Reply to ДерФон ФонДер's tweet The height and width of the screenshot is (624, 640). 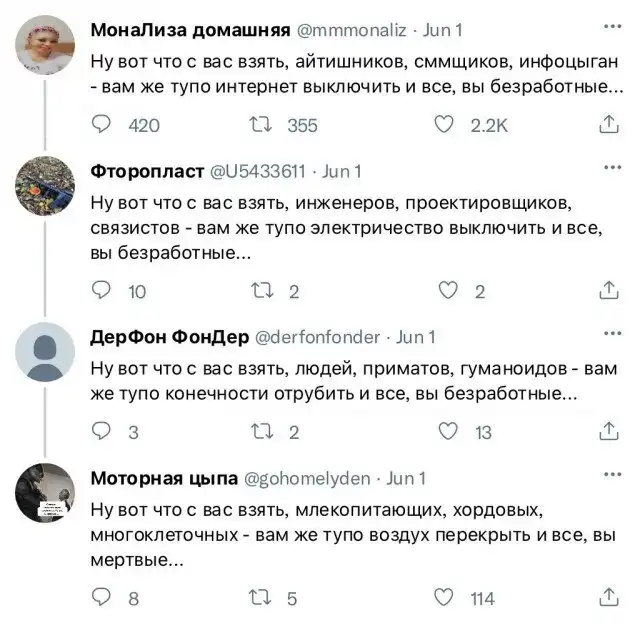[x=101, y=432]
